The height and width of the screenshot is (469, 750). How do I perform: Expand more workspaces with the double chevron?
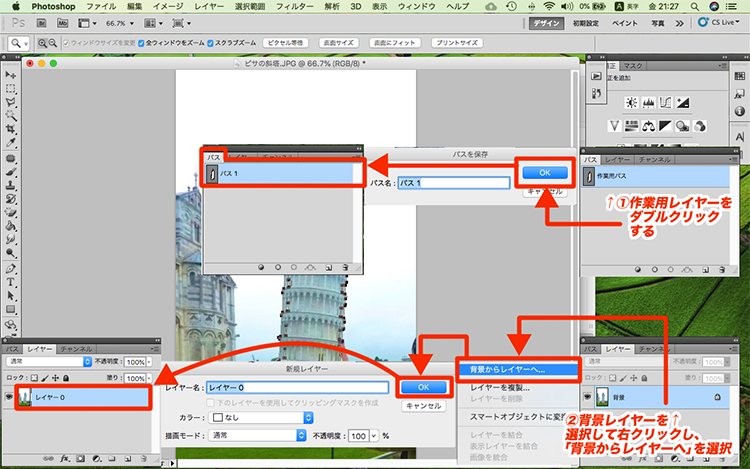(x=679, y=23)
